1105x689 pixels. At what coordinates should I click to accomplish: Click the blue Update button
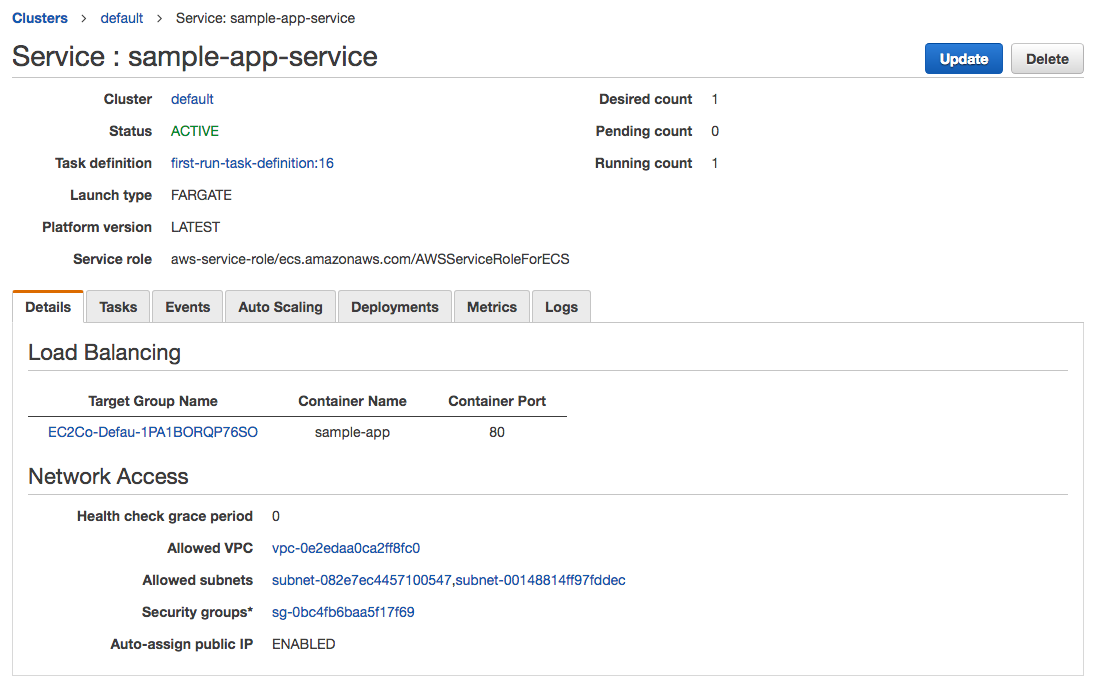[x=963, y=59]
